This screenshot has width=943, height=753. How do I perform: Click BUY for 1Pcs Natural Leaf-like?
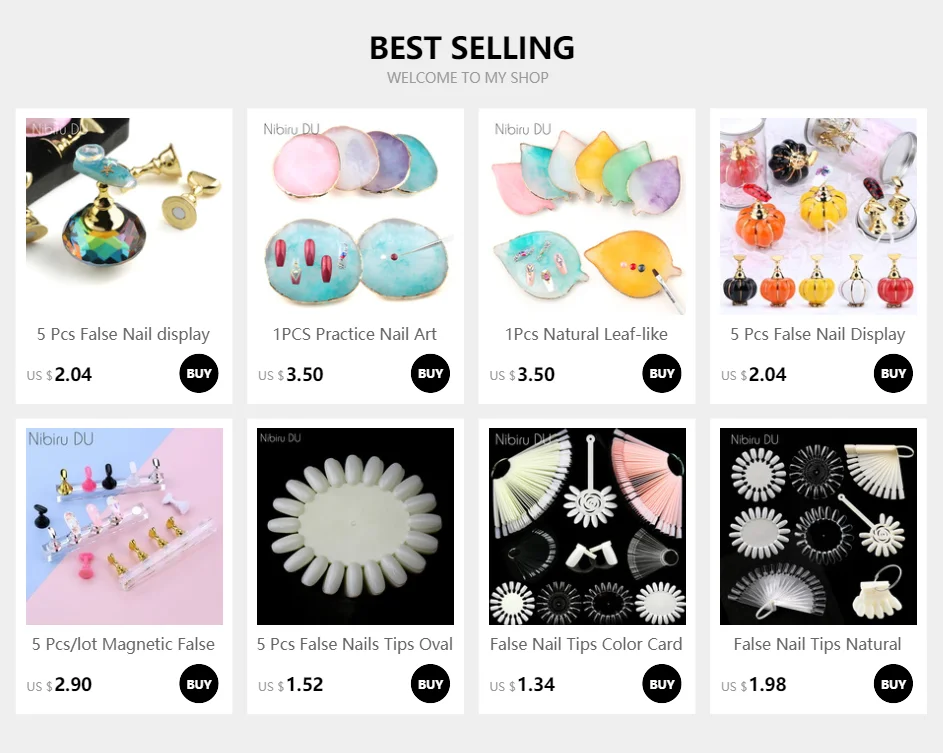pos(662,373)
